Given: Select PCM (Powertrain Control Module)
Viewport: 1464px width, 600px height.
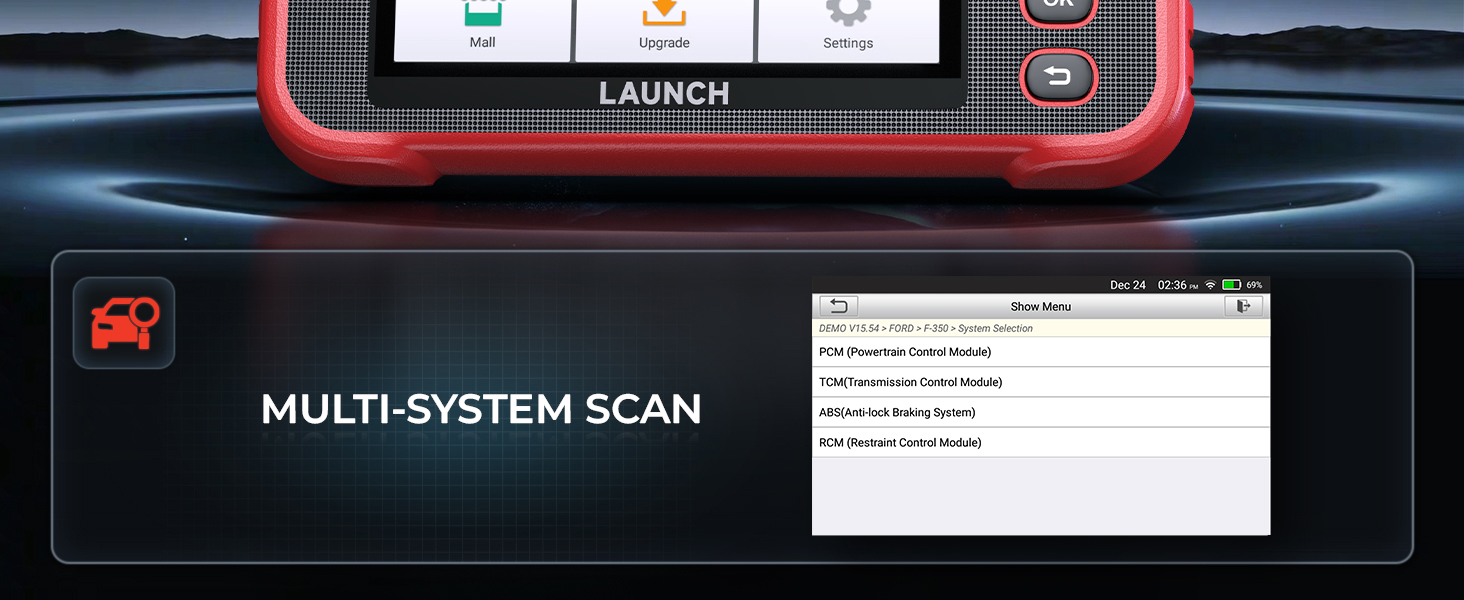Looking at the screenshot, I should point(905,352).
